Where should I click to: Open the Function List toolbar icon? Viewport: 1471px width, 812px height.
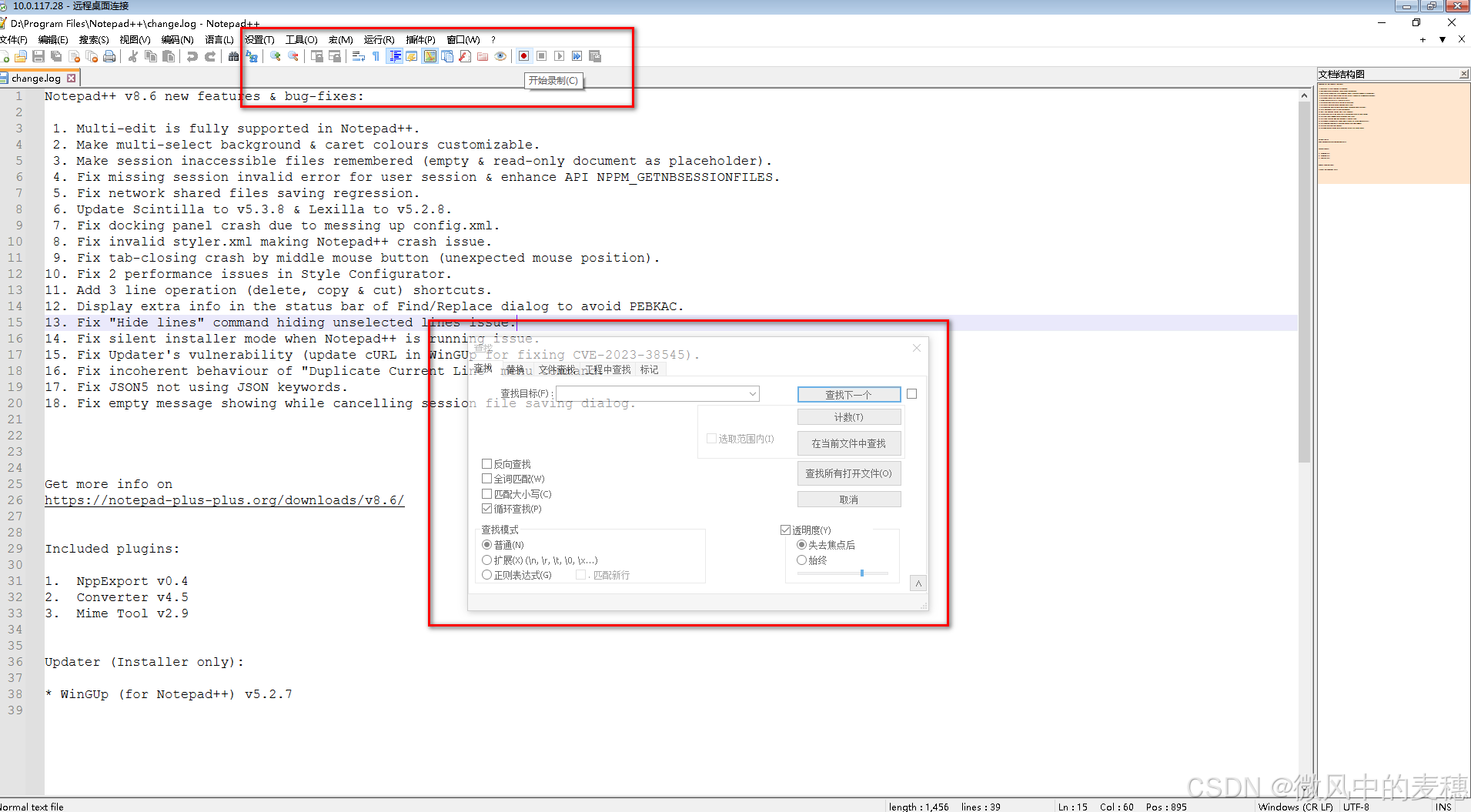coord(465,56)
